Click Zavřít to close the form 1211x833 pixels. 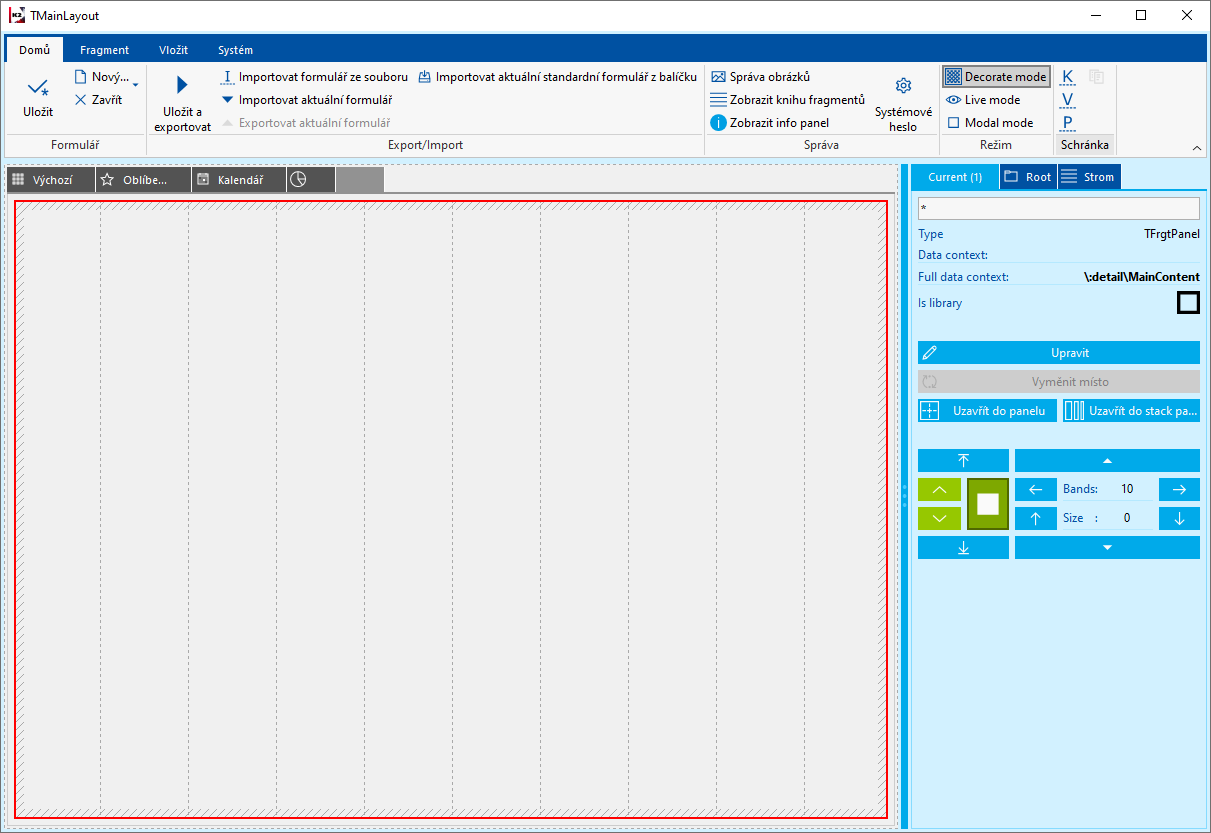pos(98,100)
